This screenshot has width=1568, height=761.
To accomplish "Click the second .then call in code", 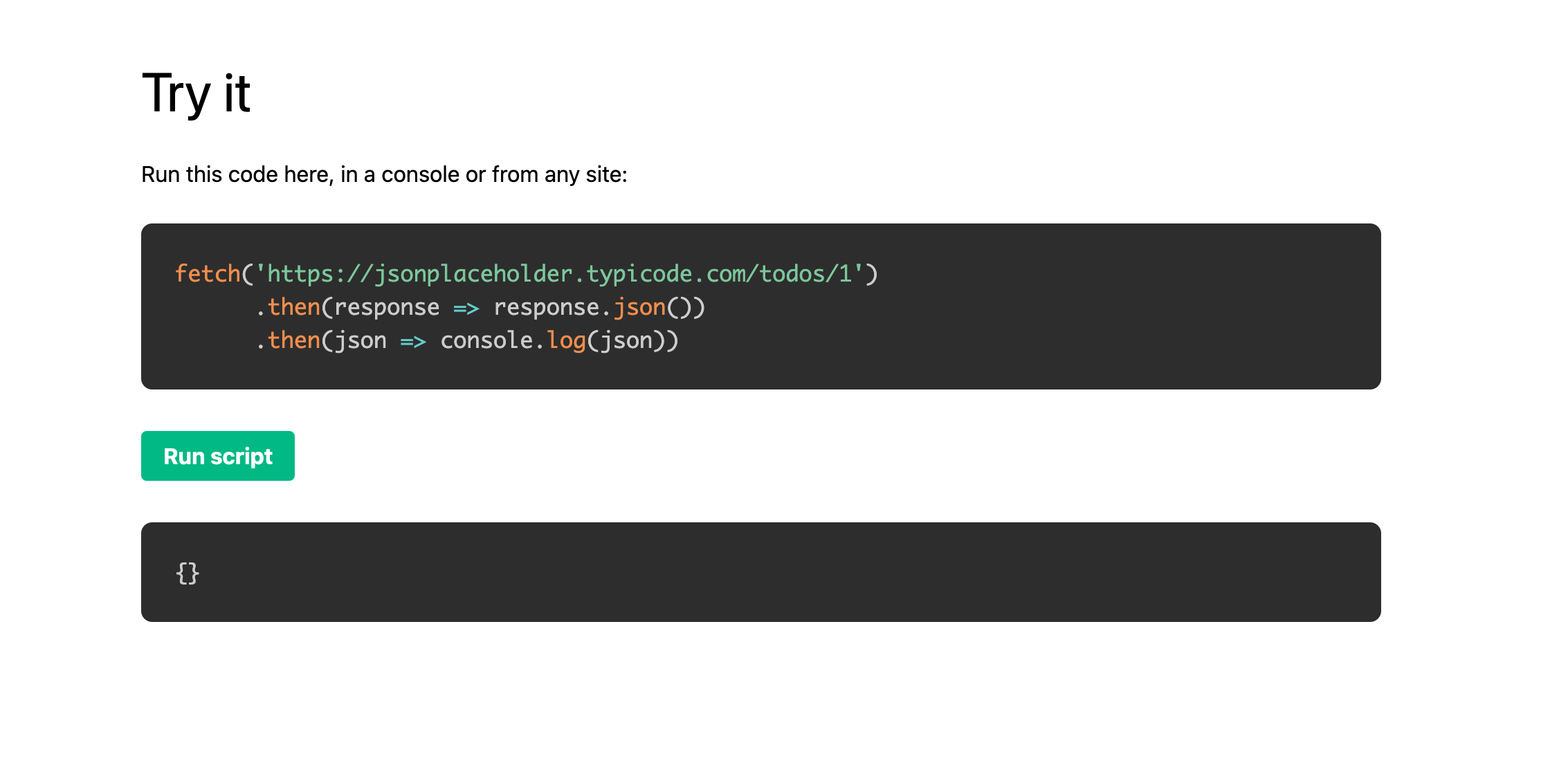I will 288,340.
